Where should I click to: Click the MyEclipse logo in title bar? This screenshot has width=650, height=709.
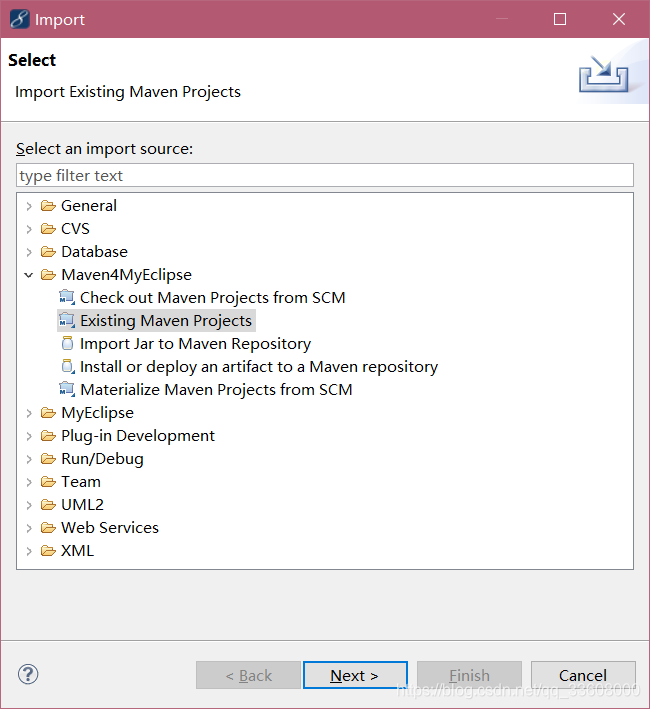point(19,19)
